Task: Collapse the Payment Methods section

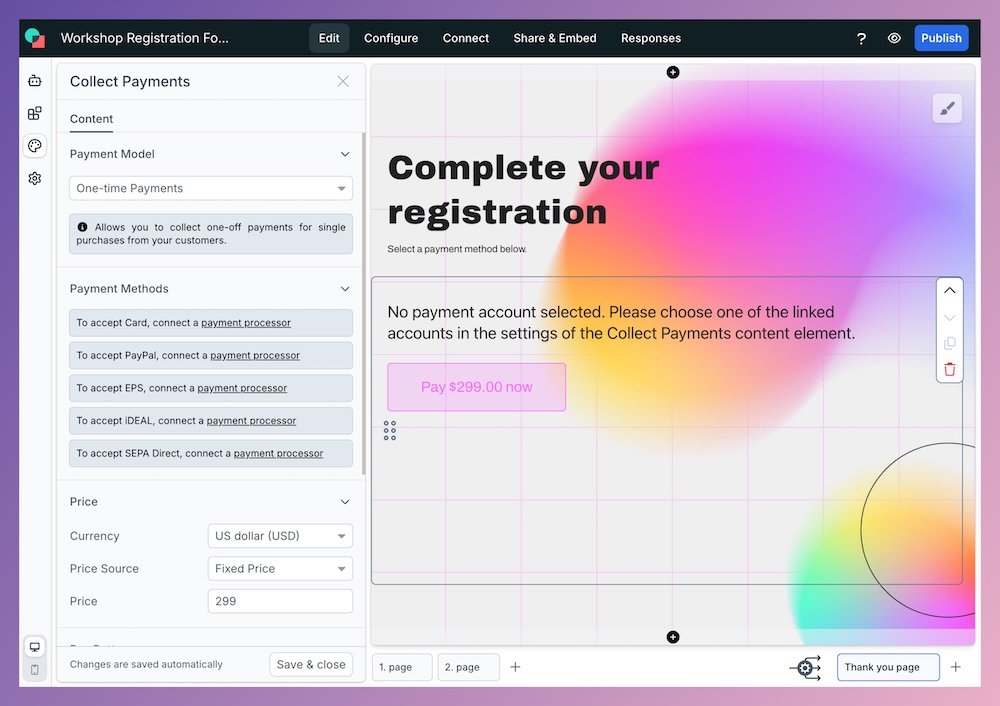Action: tap(345, 289)
